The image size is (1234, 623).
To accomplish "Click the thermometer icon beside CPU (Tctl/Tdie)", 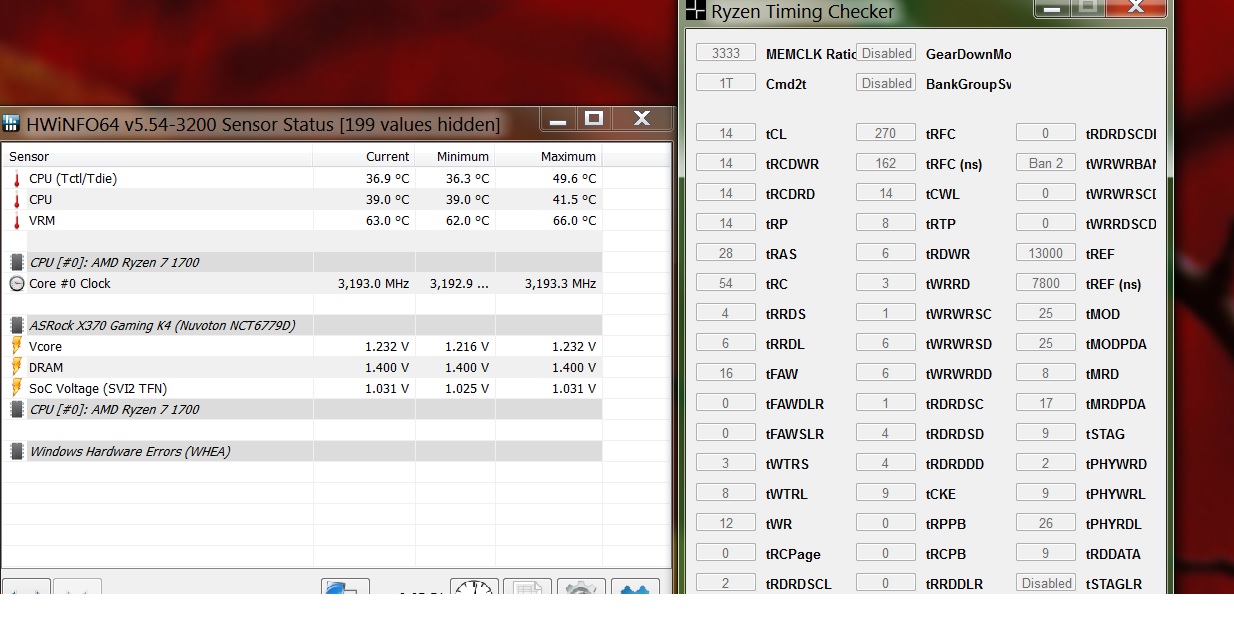I will click(x=16, y=179).
